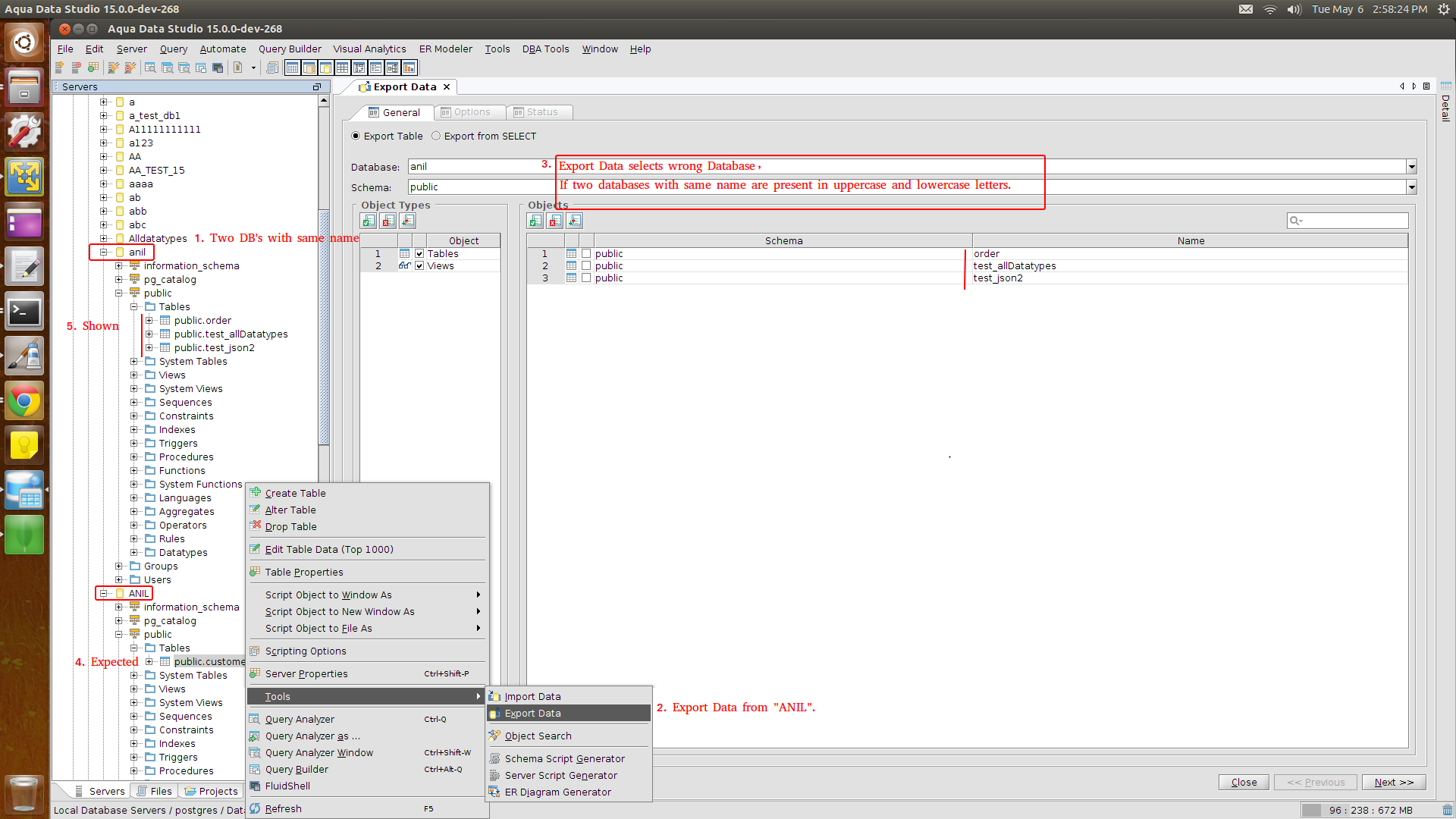The width and height of the screenshot is (1456, 819).
Task: Click the Register Server toolbar icon
Action: (x=59, y=68)
